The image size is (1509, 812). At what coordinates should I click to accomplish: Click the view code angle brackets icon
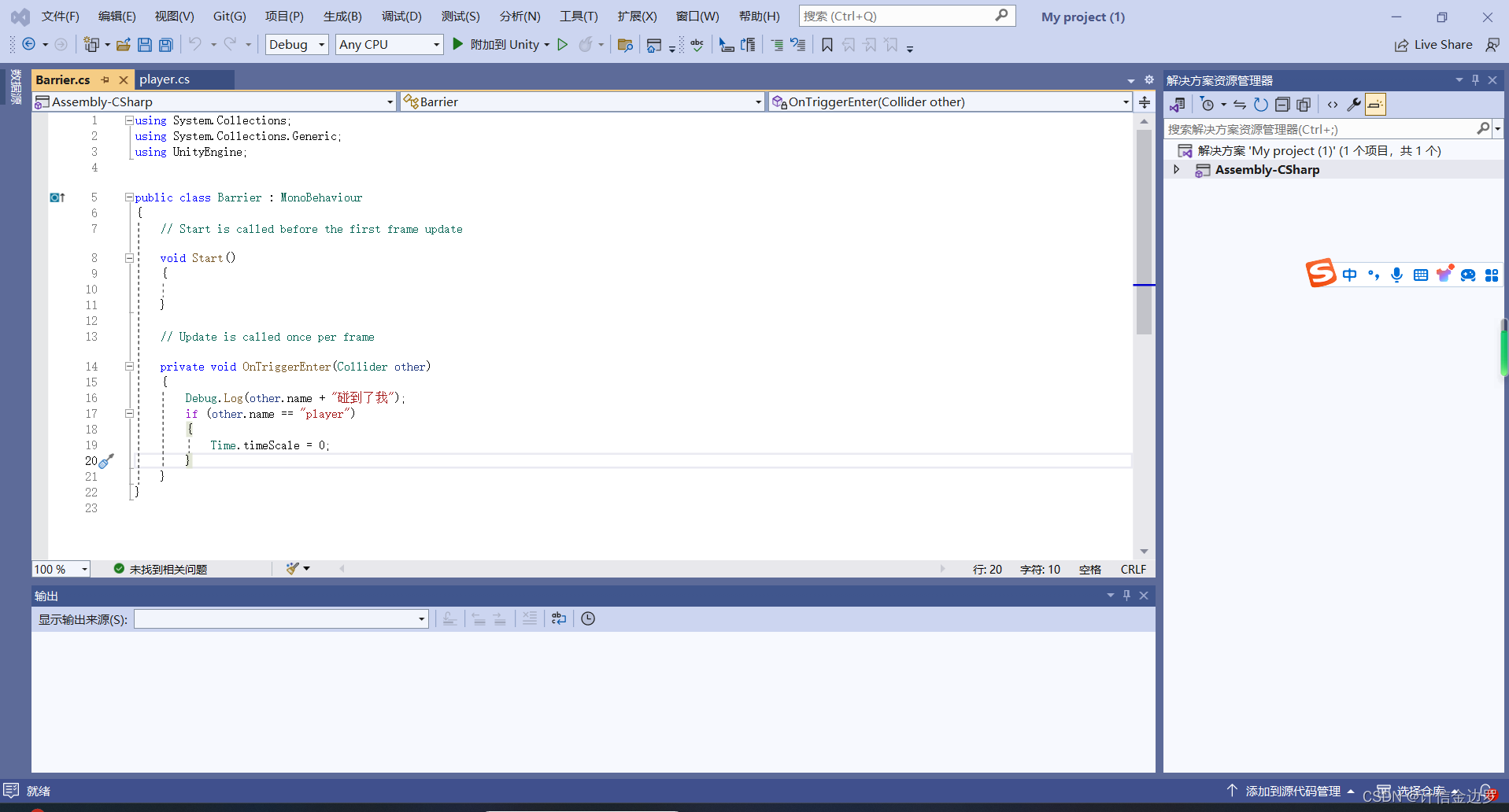[1333, 105]
